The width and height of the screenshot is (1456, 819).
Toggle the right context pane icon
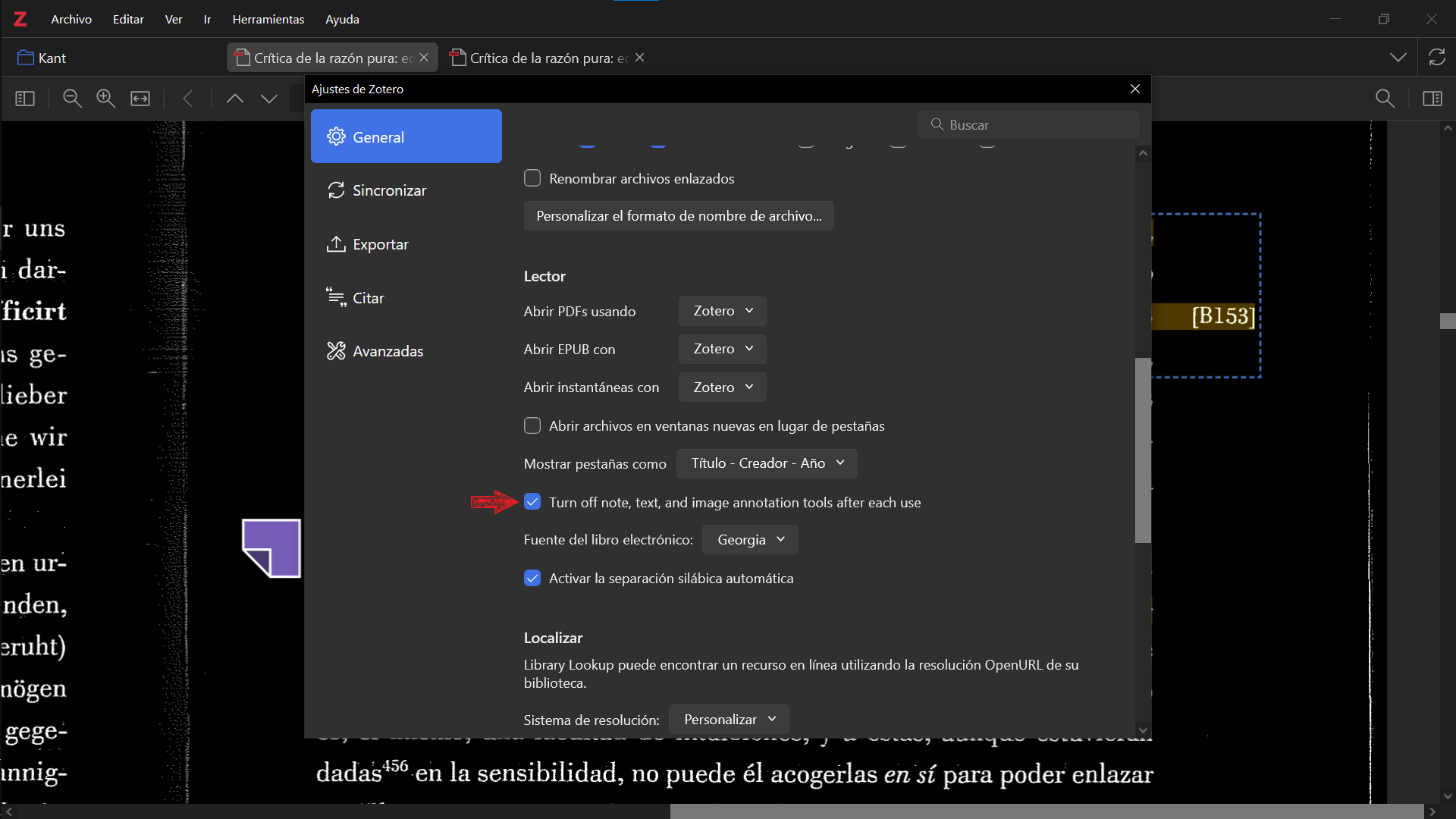click(x=1432, y=99)
